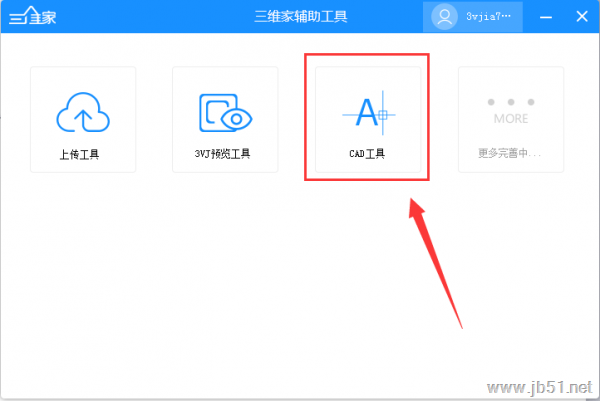This screenshot has width=600, height=401.
Task: Open the CAD工具 letter A icon
Action: pos(368,113)
